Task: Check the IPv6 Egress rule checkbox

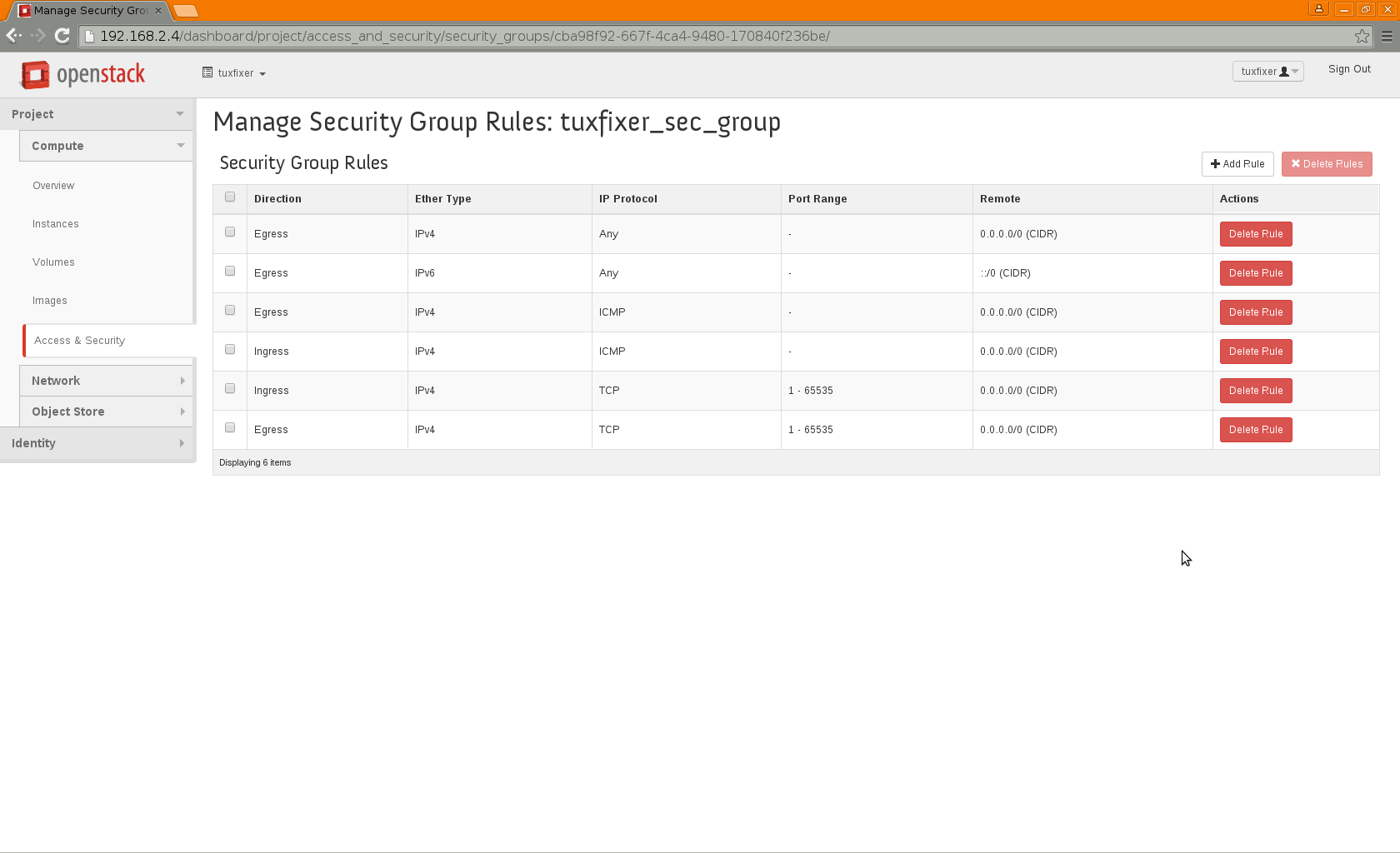Action: [x=230, y=272]
